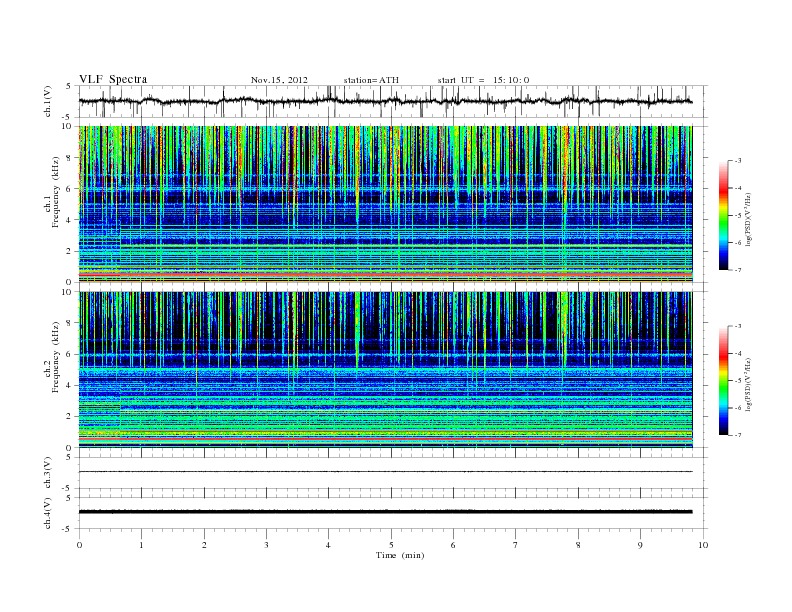Click the "-3" tick on ch.1 colorbar
This screenshot has width=792, height=612.
tap(738, 161)
